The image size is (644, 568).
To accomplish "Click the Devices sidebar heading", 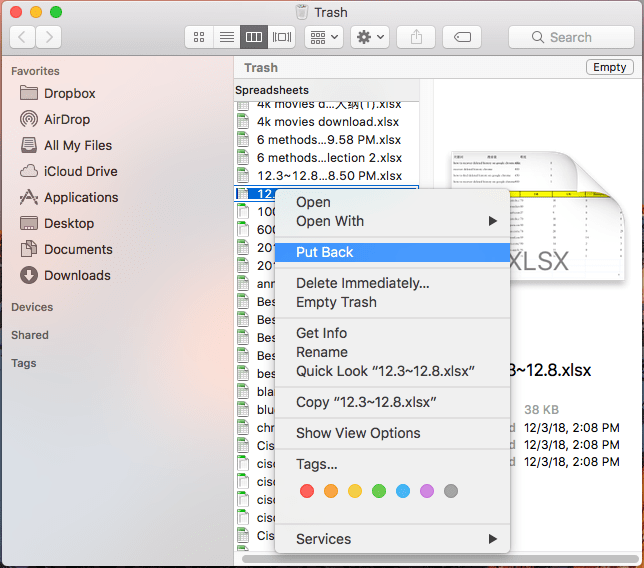I will pyautogui.click(x=32, y=307).
